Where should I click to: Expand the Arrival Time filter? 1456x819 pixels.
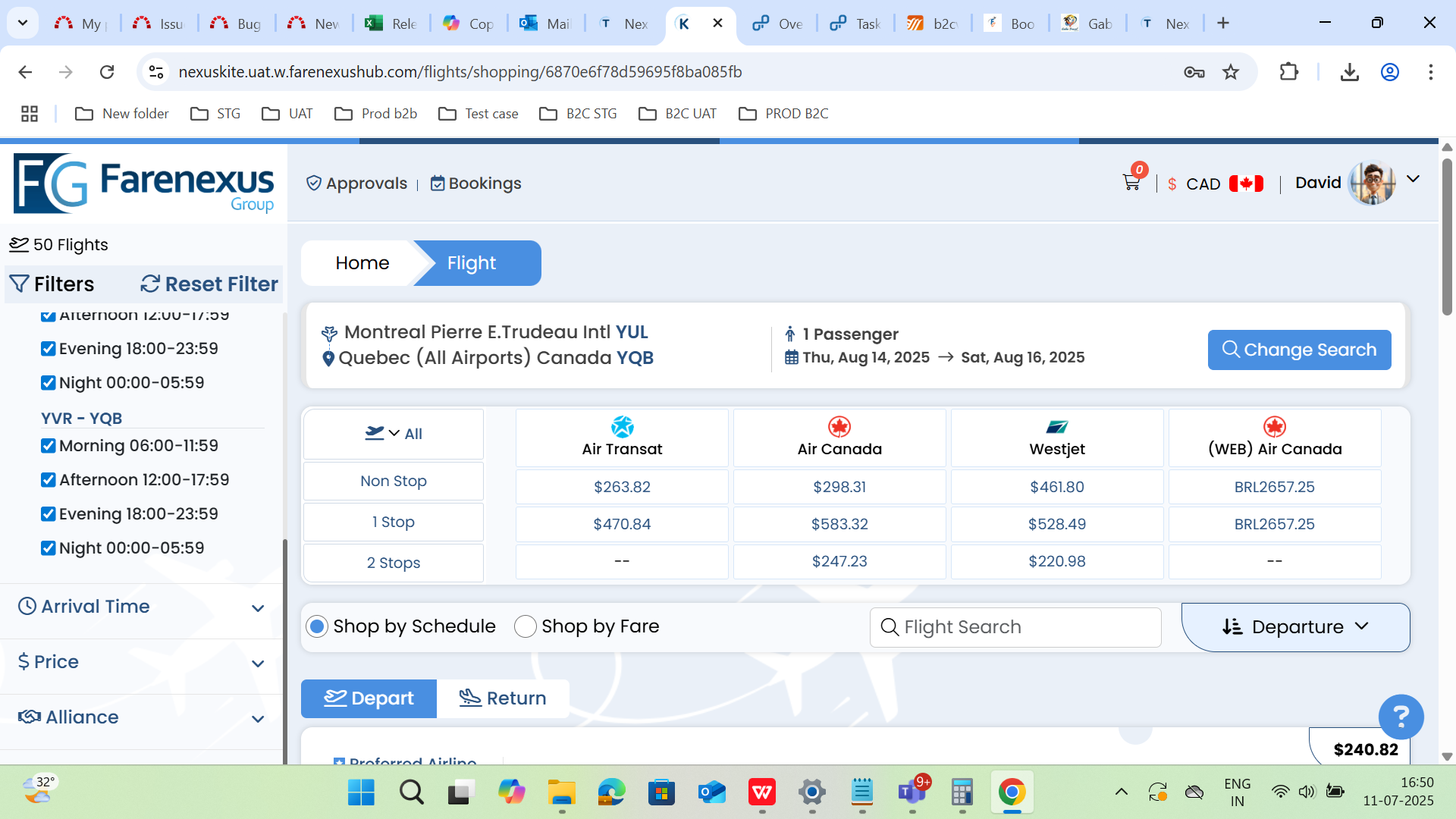click(x=141, y=607)
